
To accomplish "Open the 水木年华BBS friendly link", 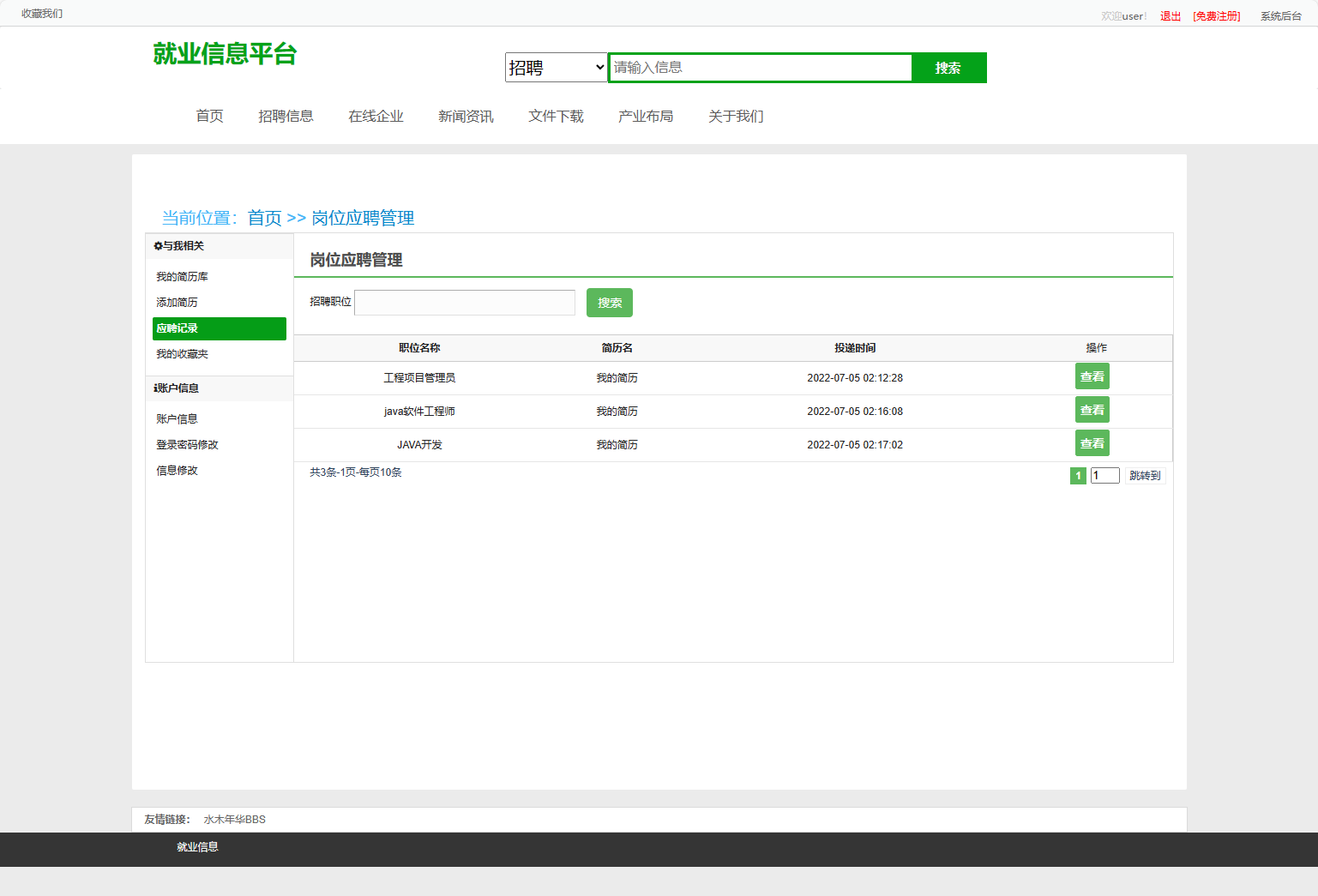I will click(234, 819).
